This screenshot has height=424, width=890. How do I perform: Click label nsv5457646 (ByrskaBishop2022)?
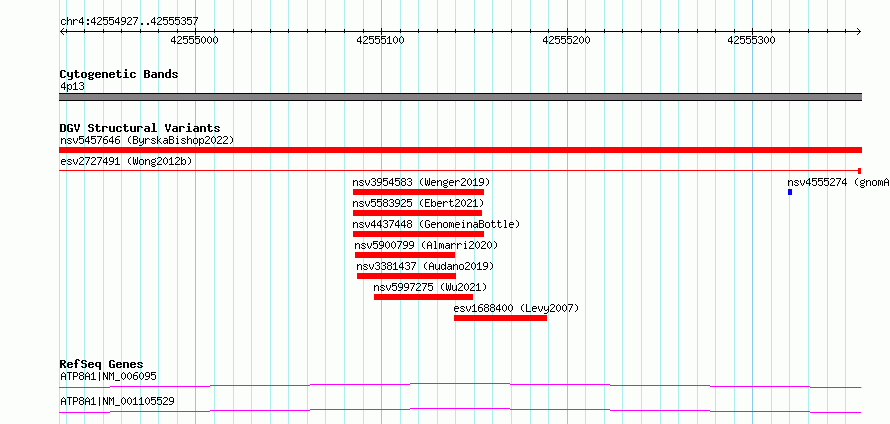pyautogui.click(x=147, y=140)
